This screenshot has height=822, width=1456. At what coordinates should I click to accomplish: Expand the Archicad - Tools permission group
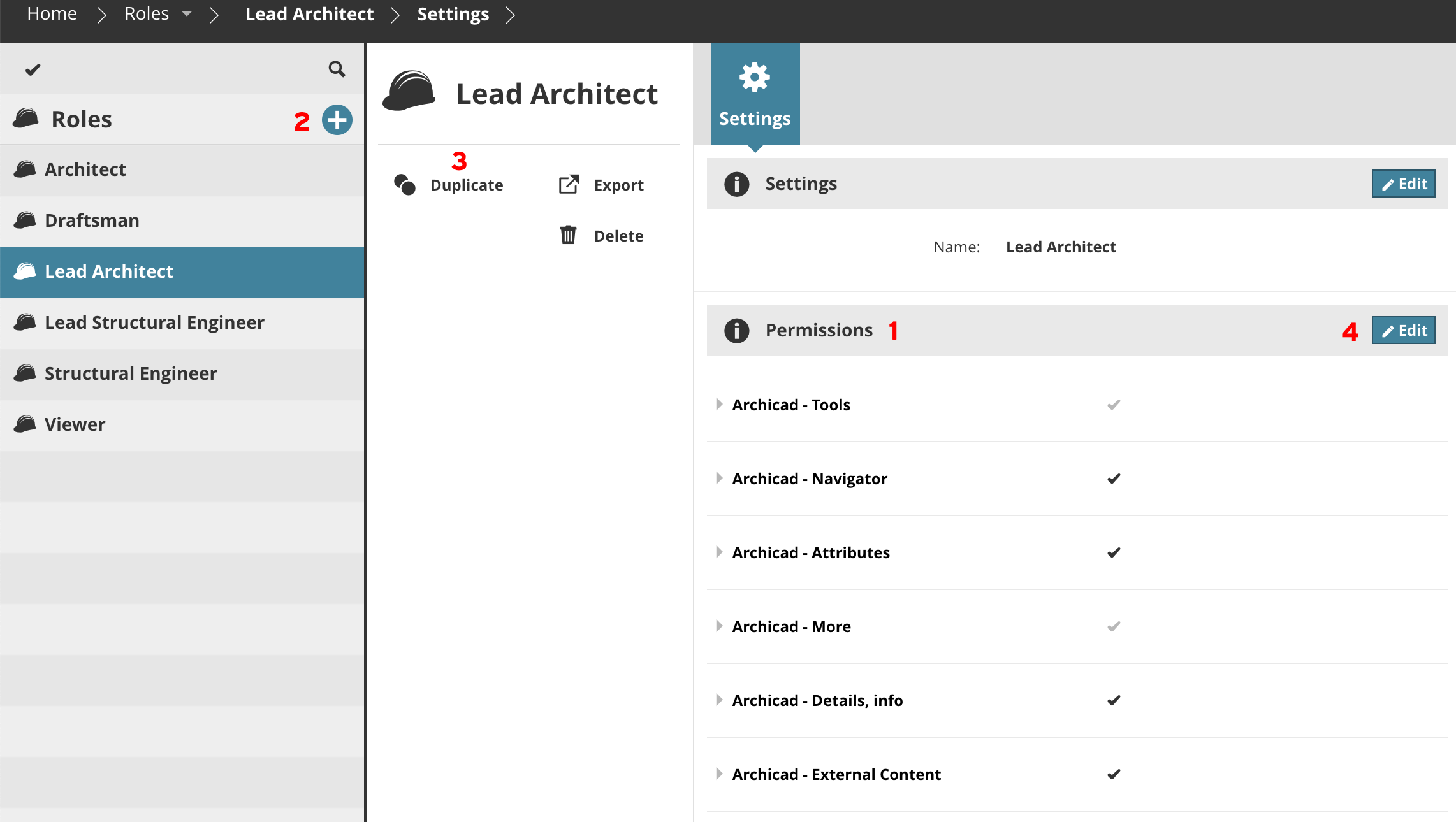tap(719, 404)
